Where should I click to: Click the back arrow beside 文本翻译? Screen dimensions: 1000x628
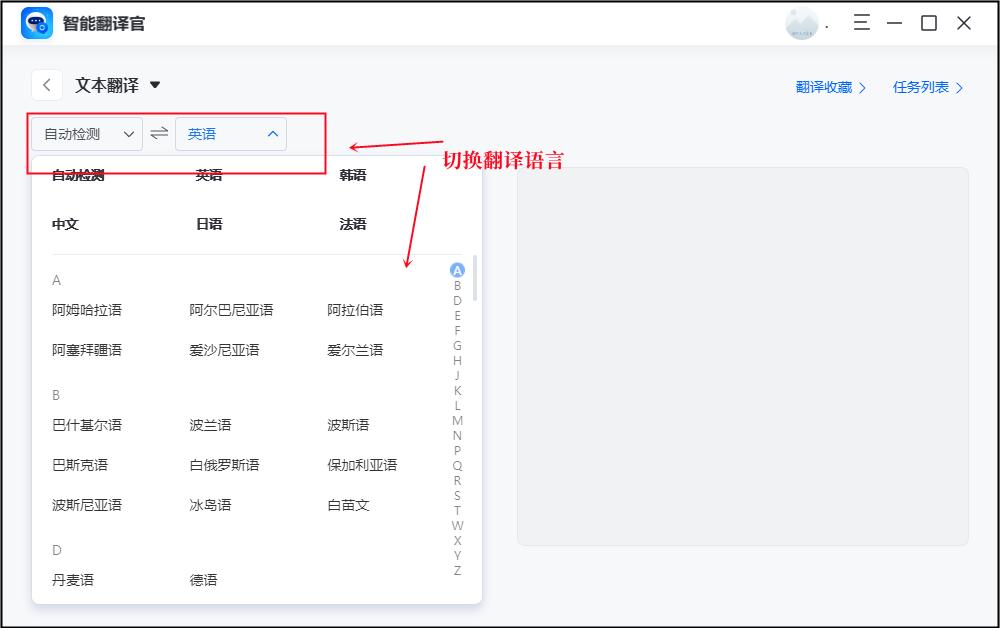tap(46, 84)
